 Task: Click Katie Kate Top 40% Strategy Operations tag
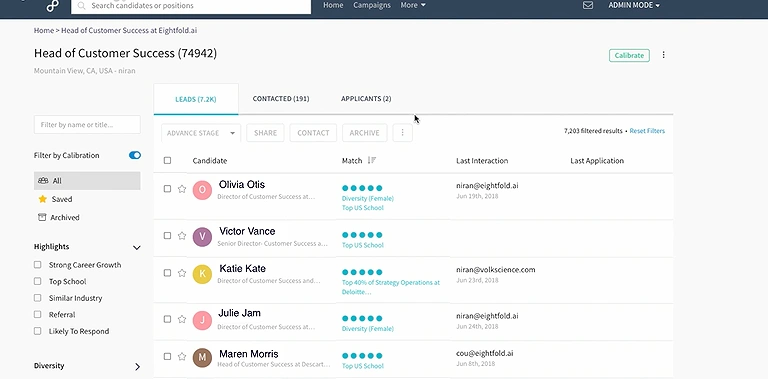(390, 287)
